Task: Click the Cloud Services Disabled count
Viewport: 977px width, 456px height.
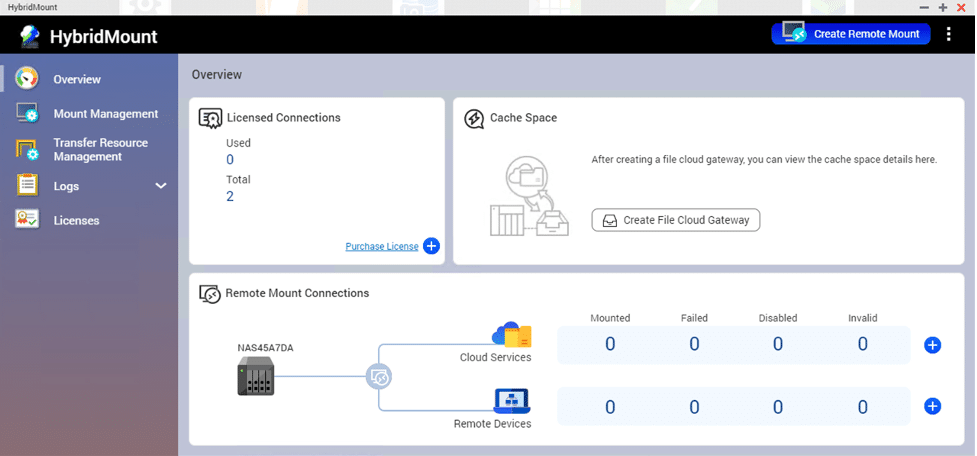Action: (x=778, y=344)
